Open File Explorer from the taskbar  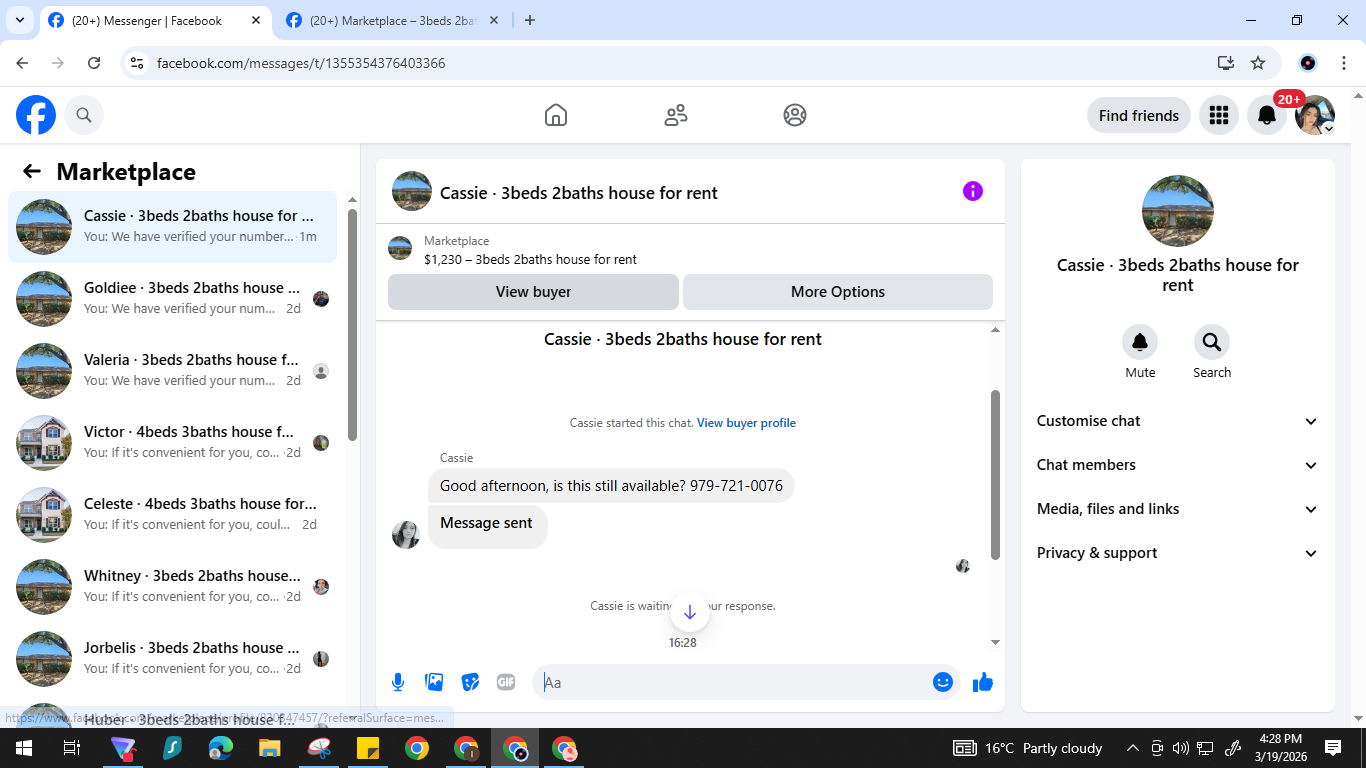(x=270, y=748)
